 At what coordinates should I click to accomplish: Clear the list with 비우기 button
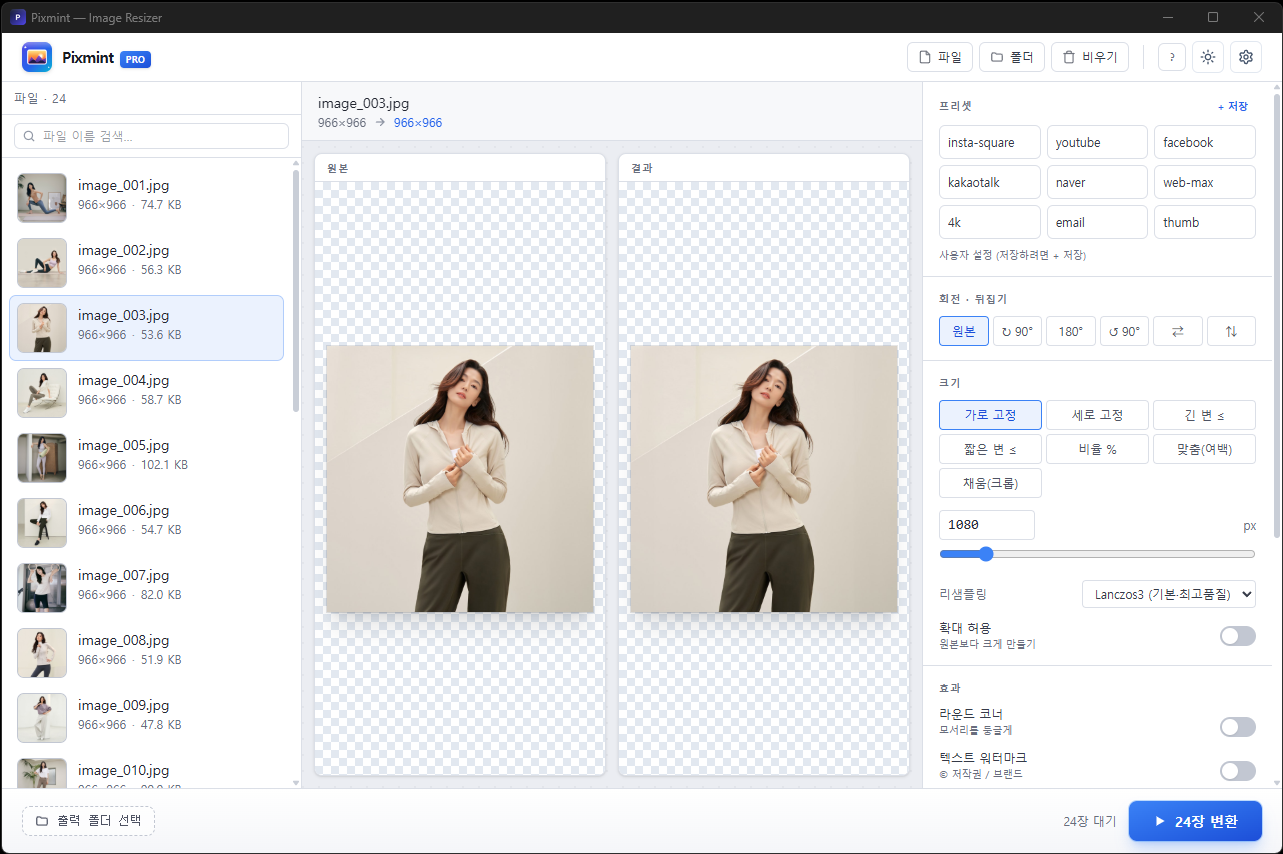[x=1090, y=58]
